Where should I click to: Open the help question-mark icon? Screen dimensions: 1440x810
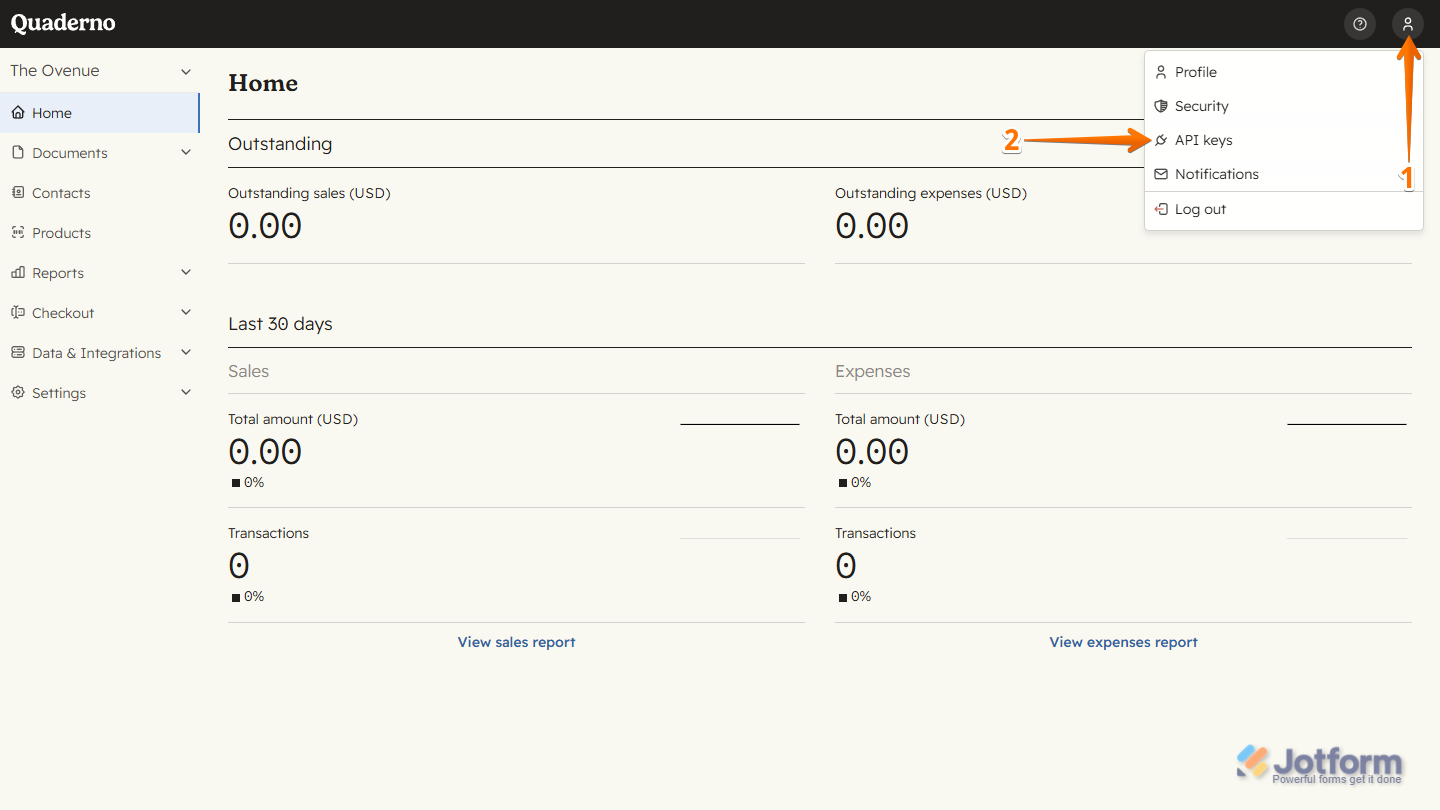1359,23
